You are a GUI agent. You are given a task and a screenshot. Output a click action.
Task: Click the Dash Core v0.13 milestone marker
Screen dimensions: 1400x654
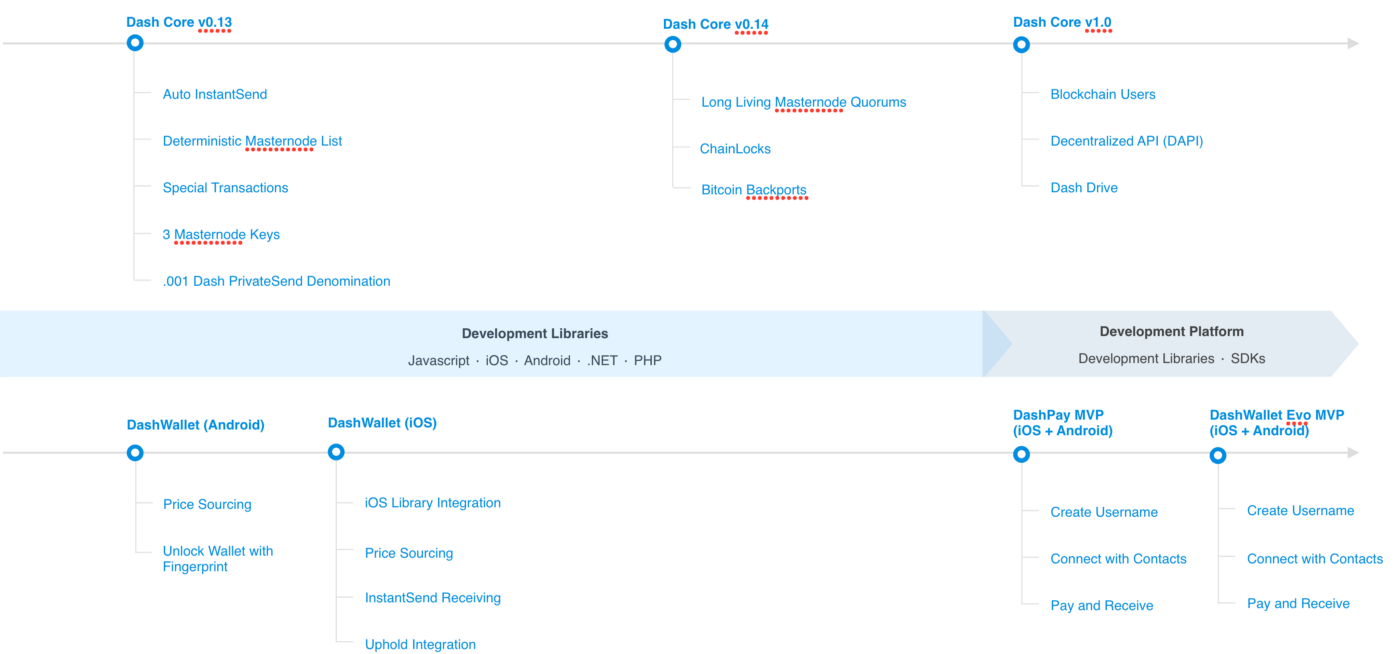pos(135,42)
